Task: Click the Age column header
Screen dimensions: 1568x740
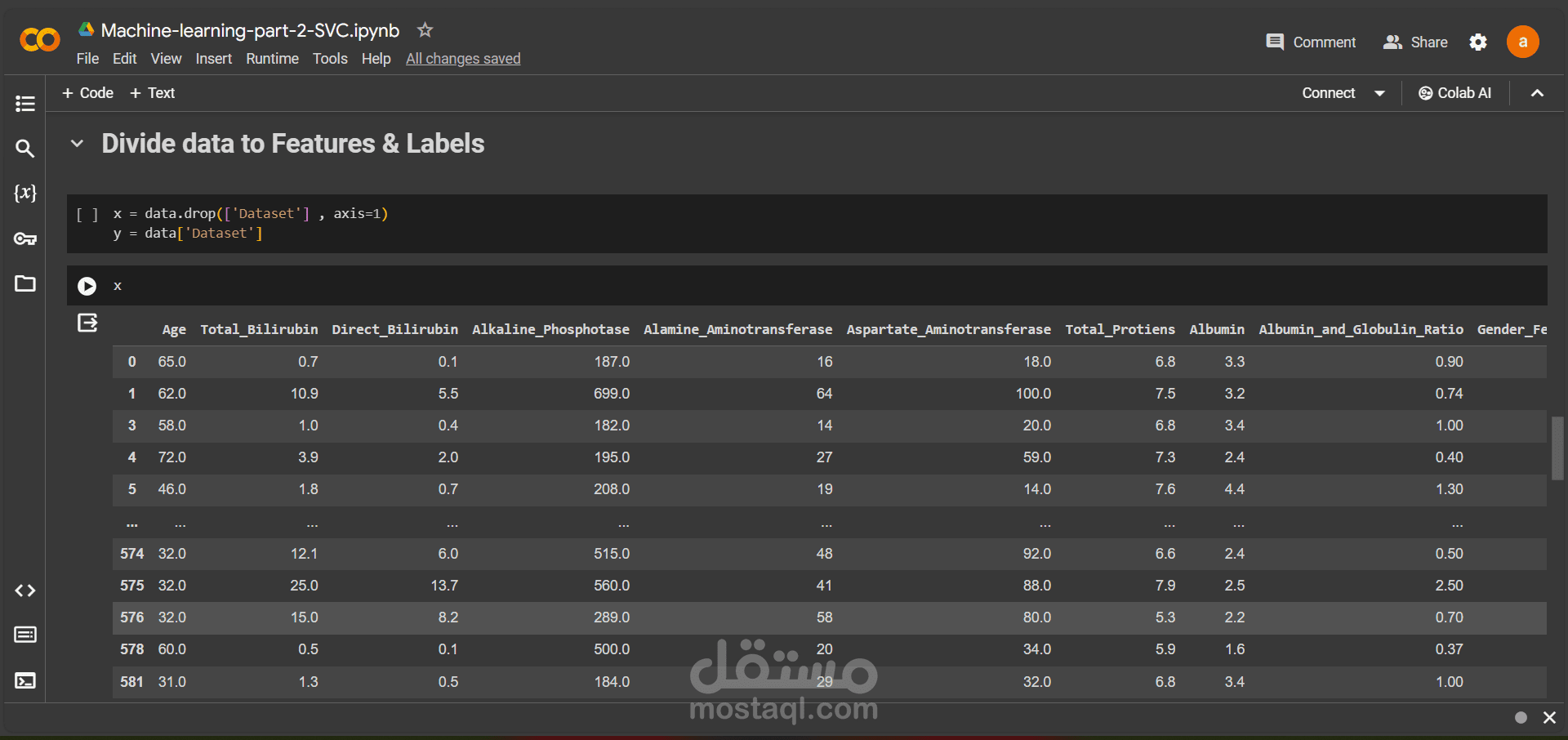Action: [x=174, y=329]
